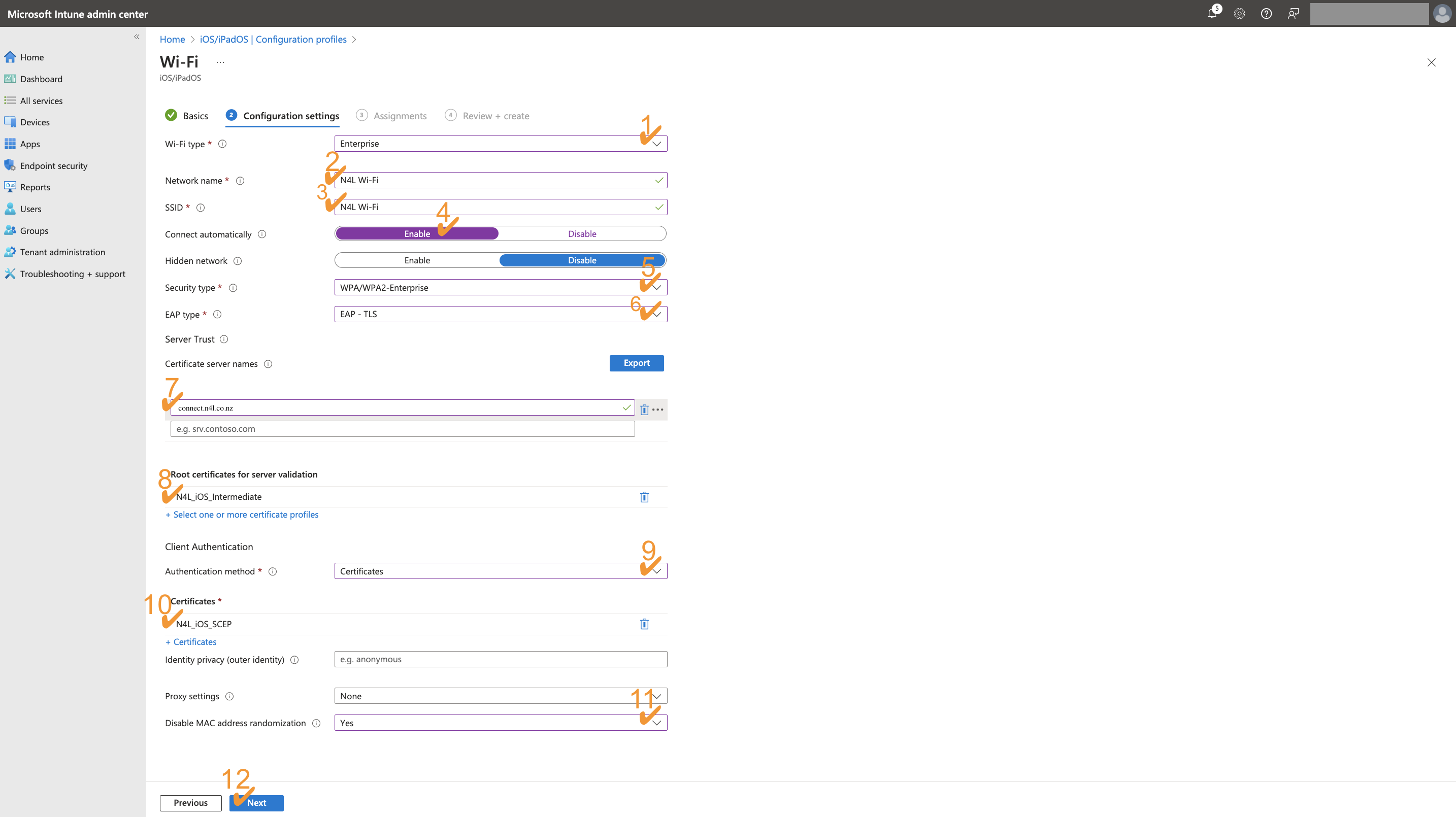
Task: Open the help icon in the top bar
Action: pyautogui.click(x=1266, y=14)
